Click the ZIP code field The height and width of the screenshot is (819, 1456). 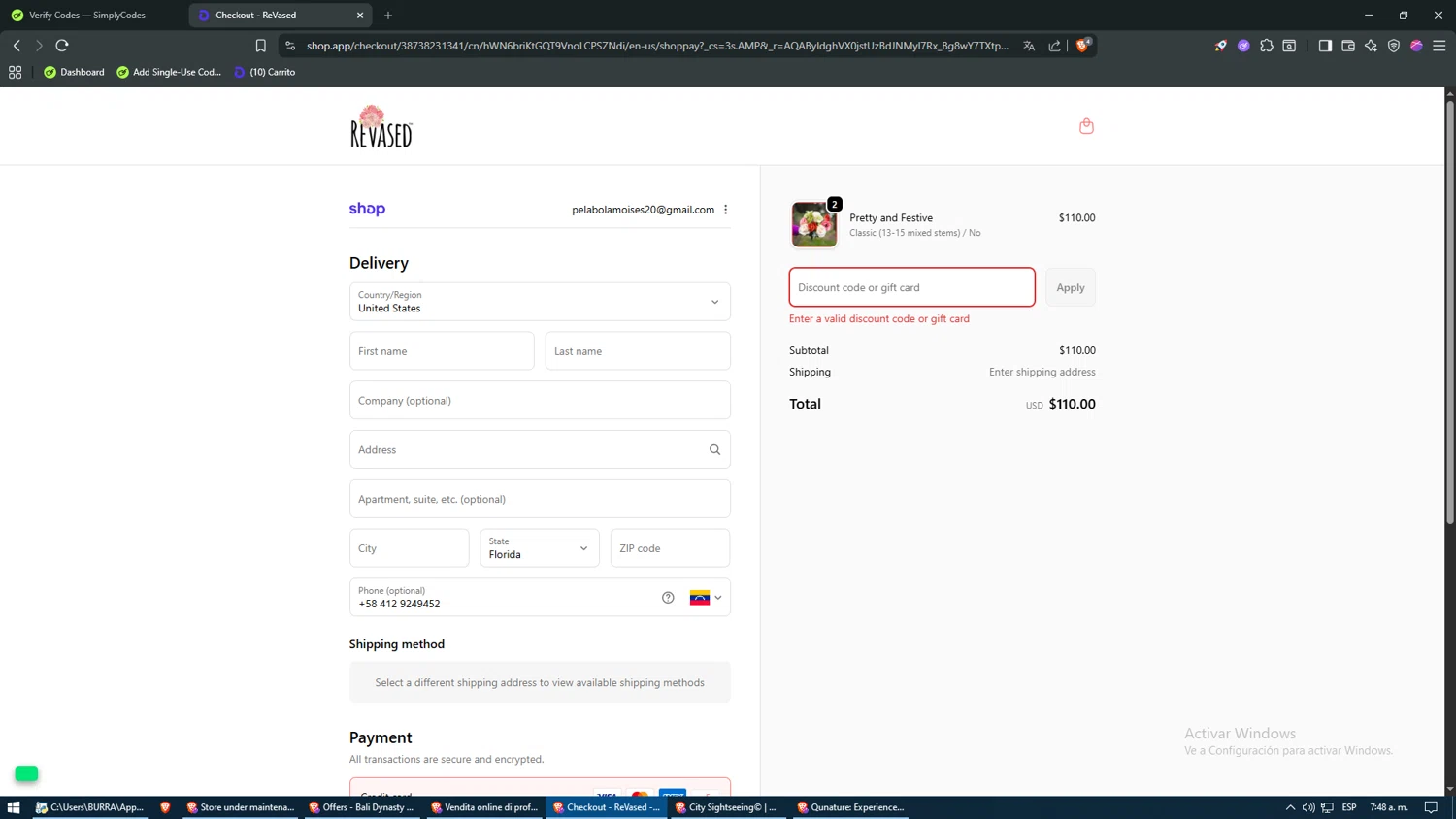[x=670, y=548]
